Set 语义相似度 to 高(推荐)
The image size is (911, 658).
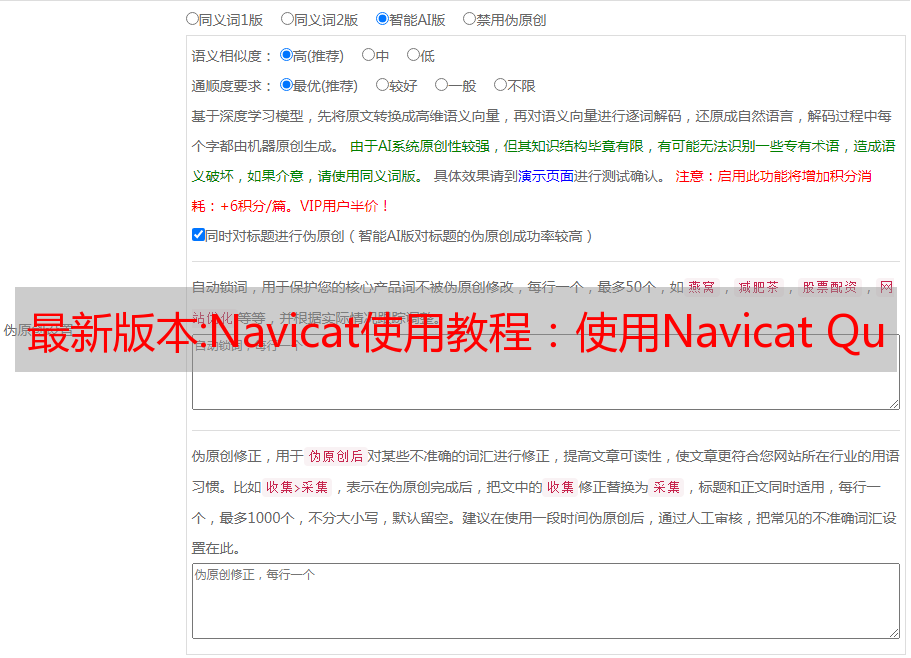click(286, 55)
